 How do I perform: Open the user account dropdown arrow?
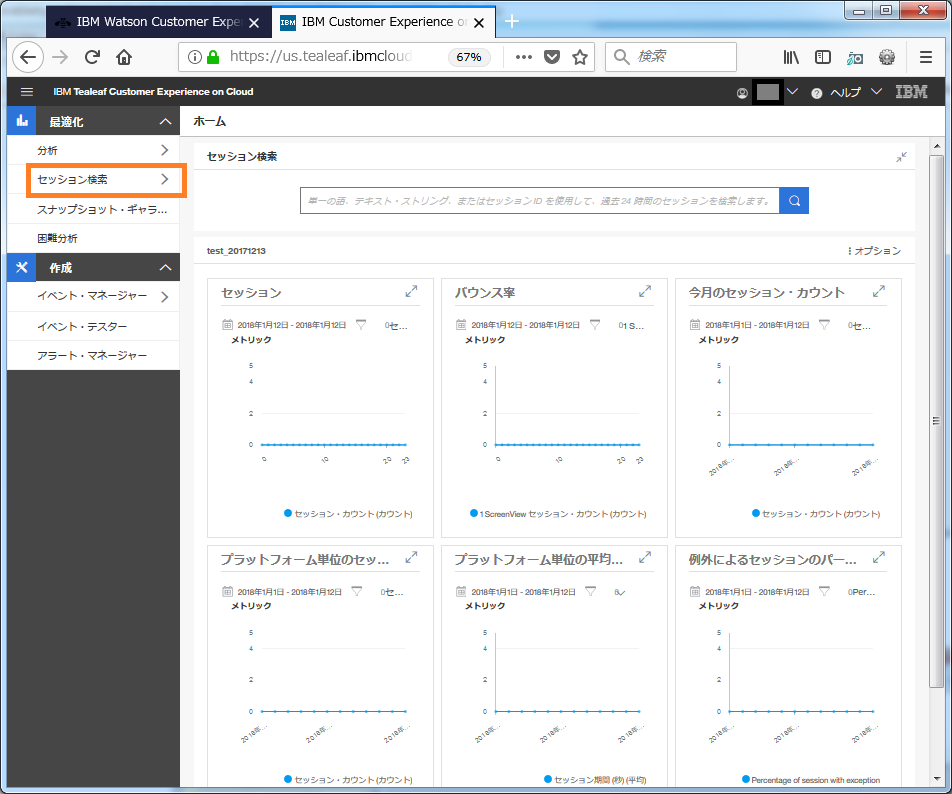pyautogui.click(x=792, y=92)
